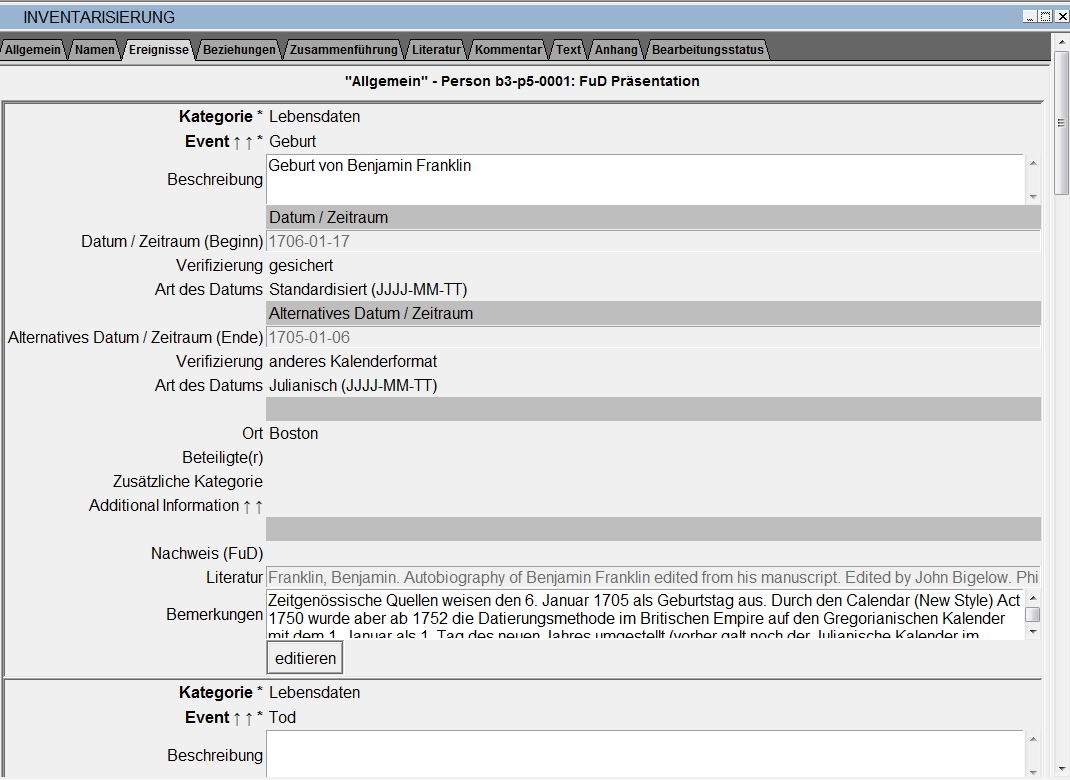Open the Beziehungen tab
Screen dimensions: 1070x780
(x=240, y=50)
